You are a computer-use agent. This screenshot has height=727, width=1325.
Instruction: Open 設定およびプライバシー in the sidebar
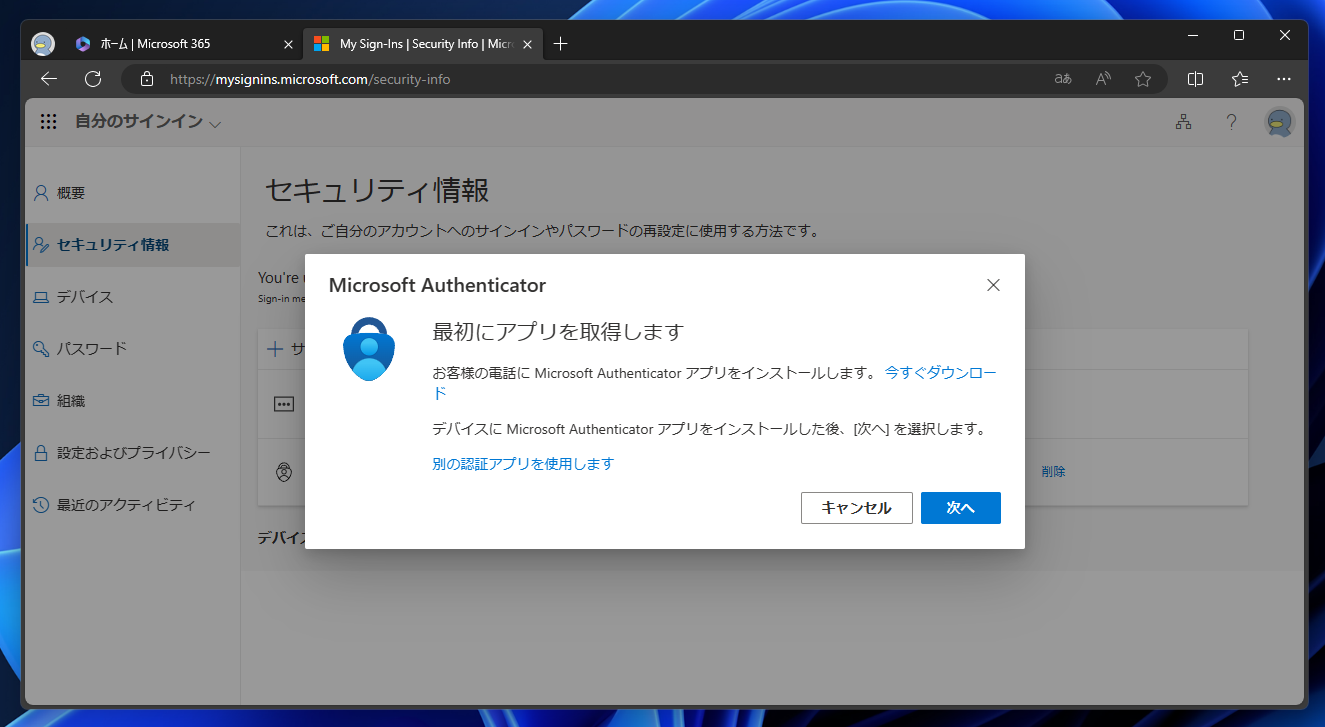[x=134, y=453]
